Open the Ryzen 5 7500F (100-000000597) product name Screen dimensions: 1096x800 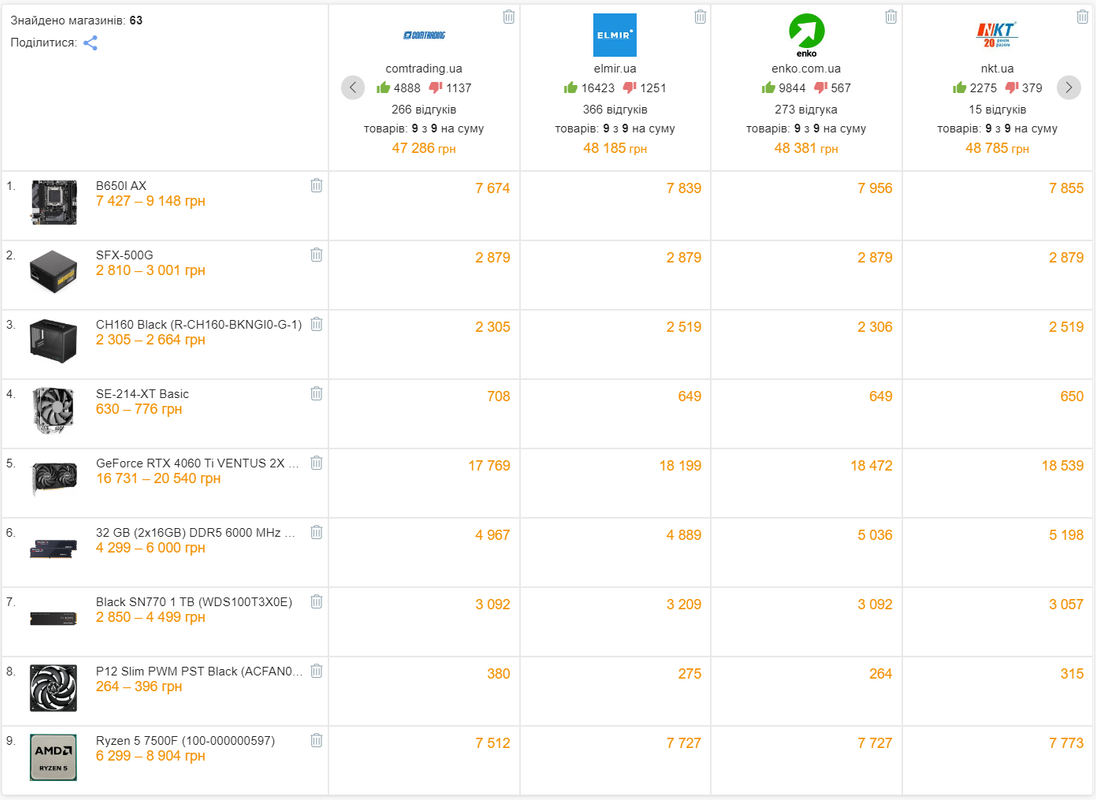point(185,740)
